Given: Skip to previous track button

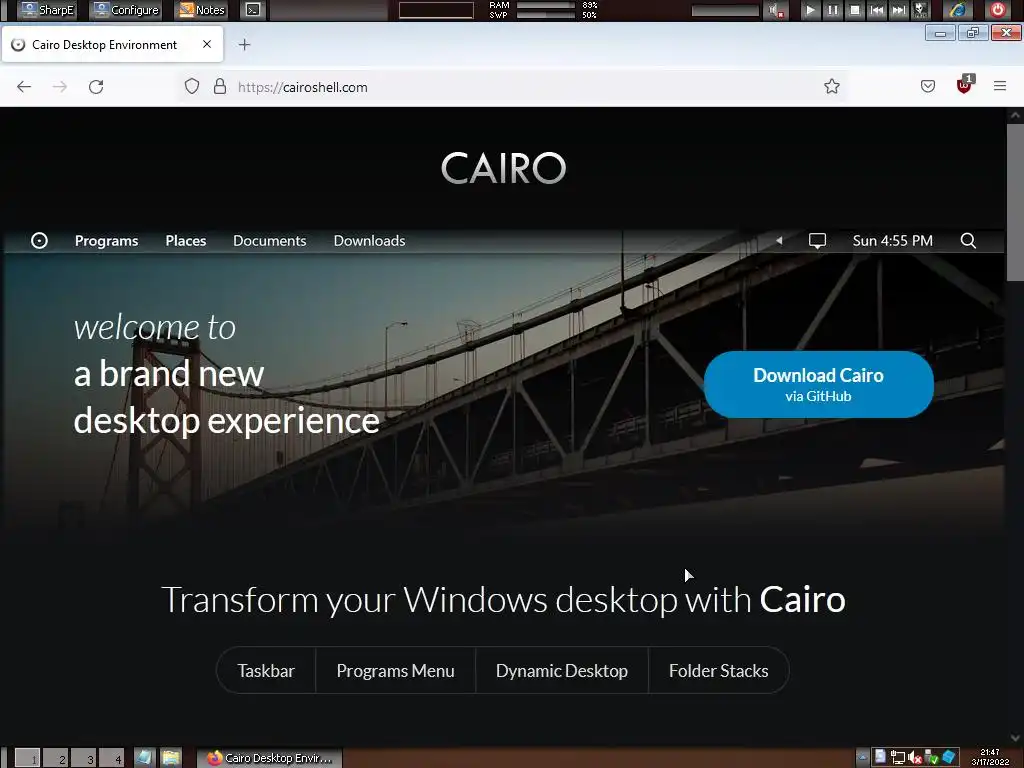Looking at the screenshot, I should click(x=877, y=10).
